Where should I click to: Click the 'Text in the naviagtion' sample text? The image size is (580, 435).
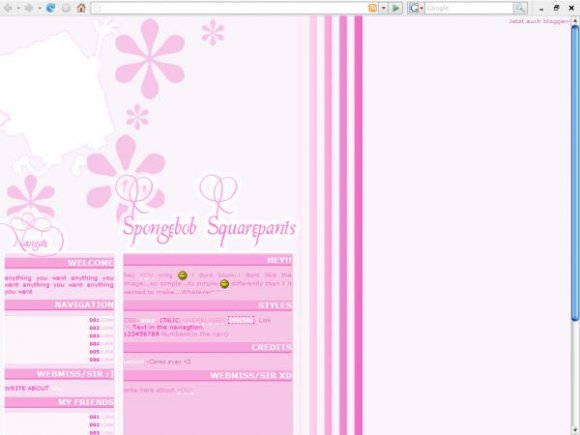coord(168,327)
